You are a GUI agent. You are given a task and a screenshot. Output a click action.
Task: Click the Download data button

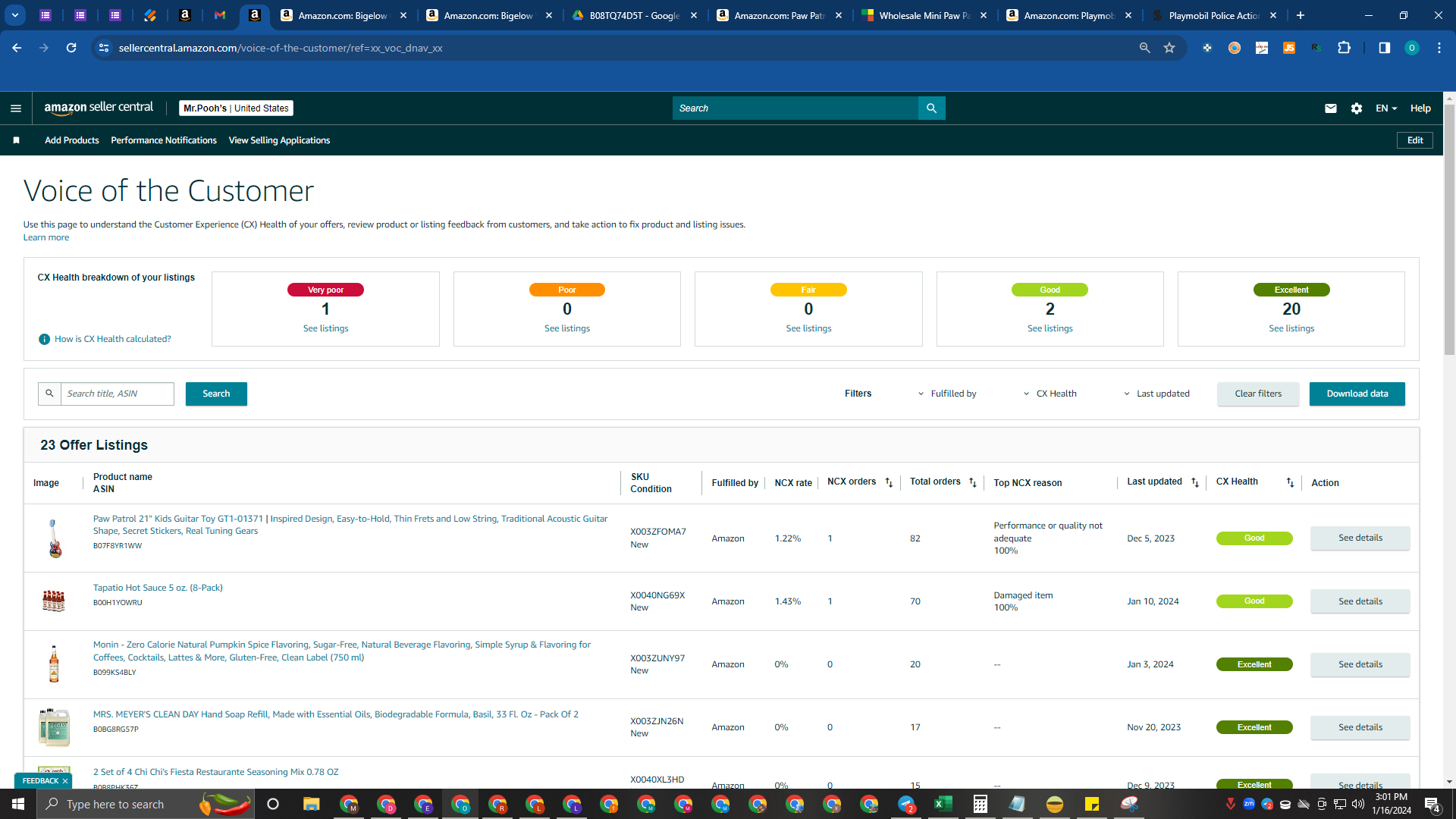click(x=1357, y=394)
